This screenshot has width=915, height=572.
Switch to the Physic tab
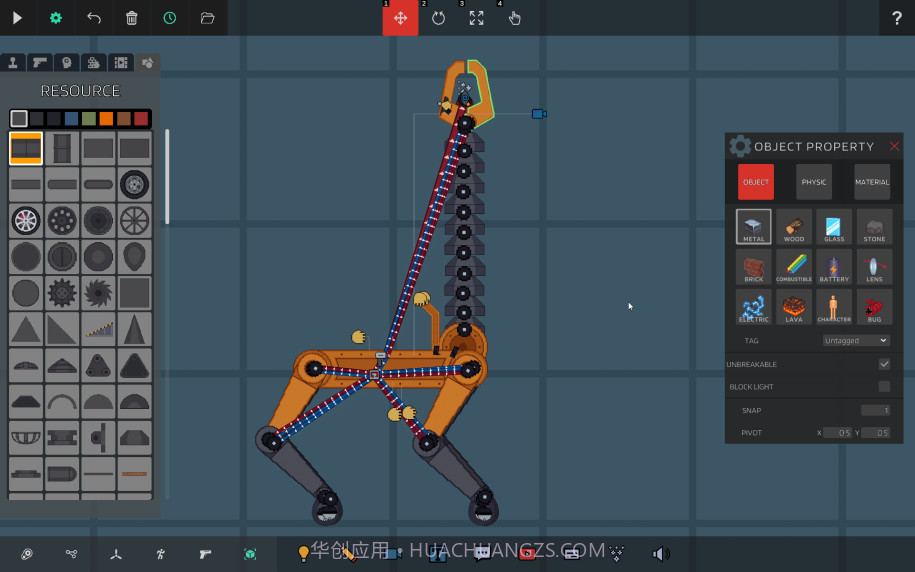click(x=814, y=182)
